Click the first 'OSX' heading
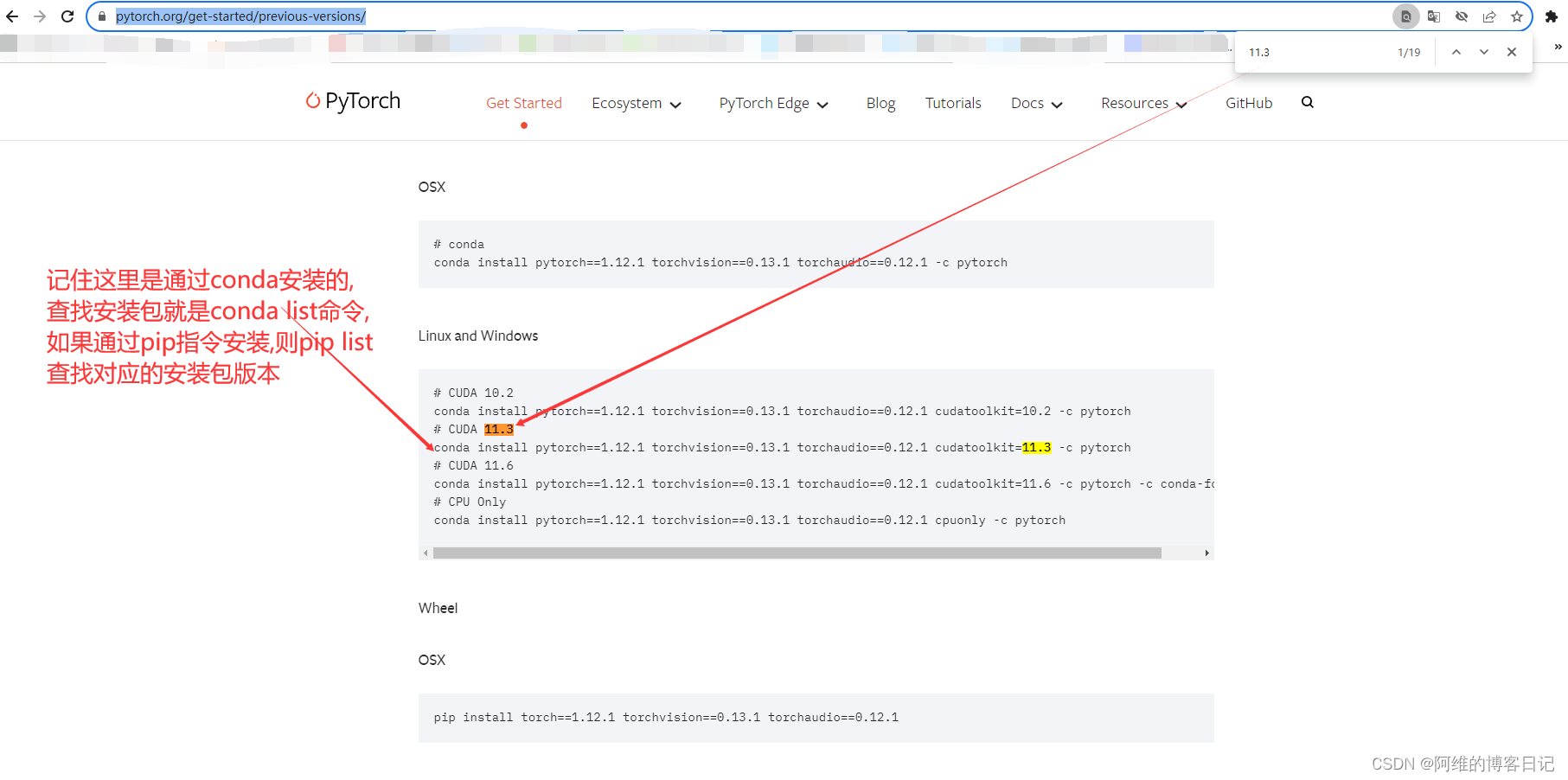The height and width of the screenshot is (780, 1568). 432,187
